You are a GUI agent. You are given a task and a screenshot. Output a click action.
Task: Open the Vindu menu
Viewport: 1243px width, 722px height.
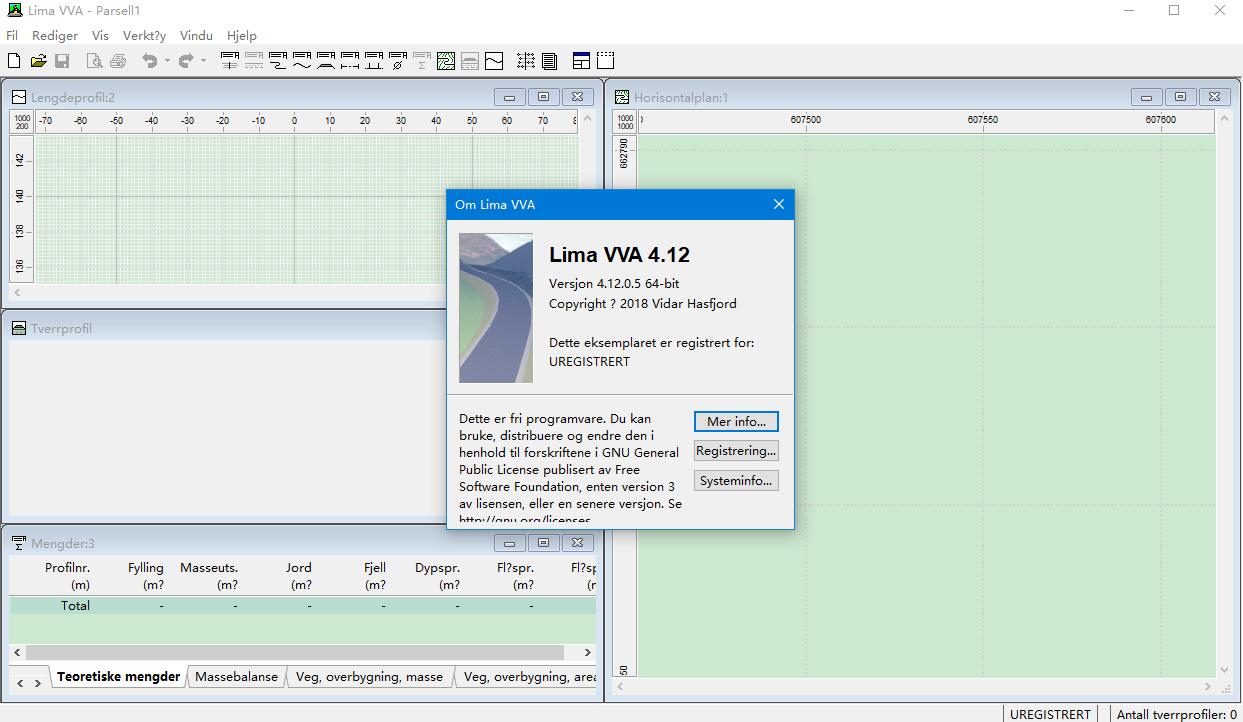click(x=196, y=35)
